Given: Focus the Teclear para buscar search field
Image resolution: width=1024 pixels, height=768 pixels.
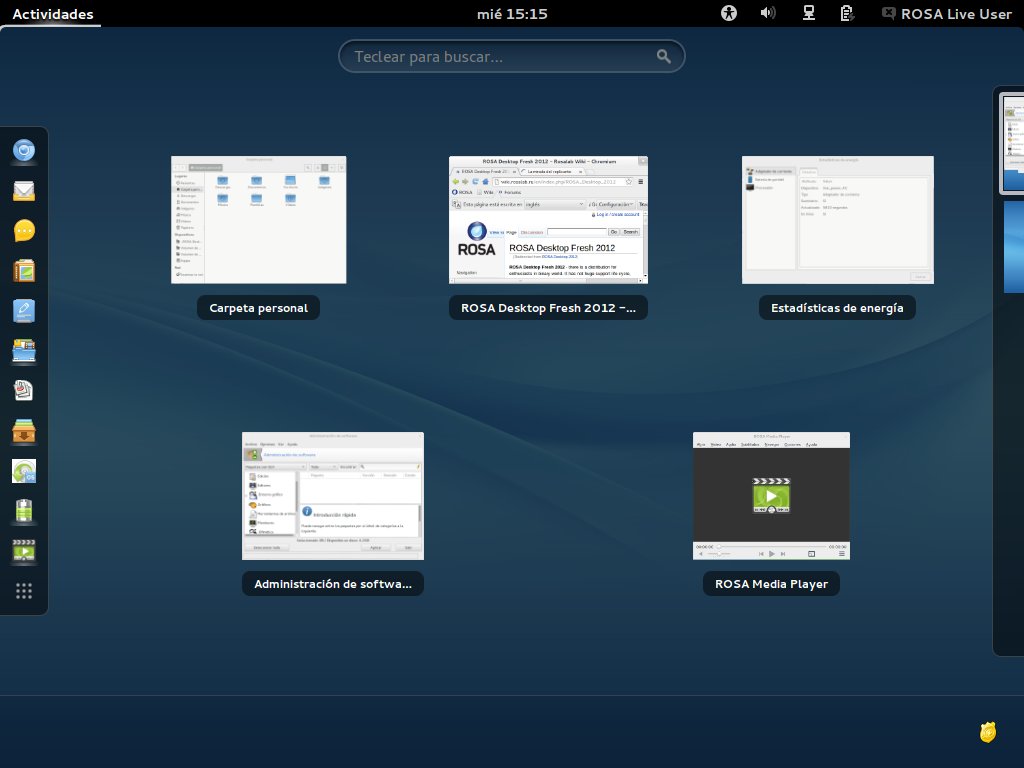Looking at the screenshot, I should point(511,57).
